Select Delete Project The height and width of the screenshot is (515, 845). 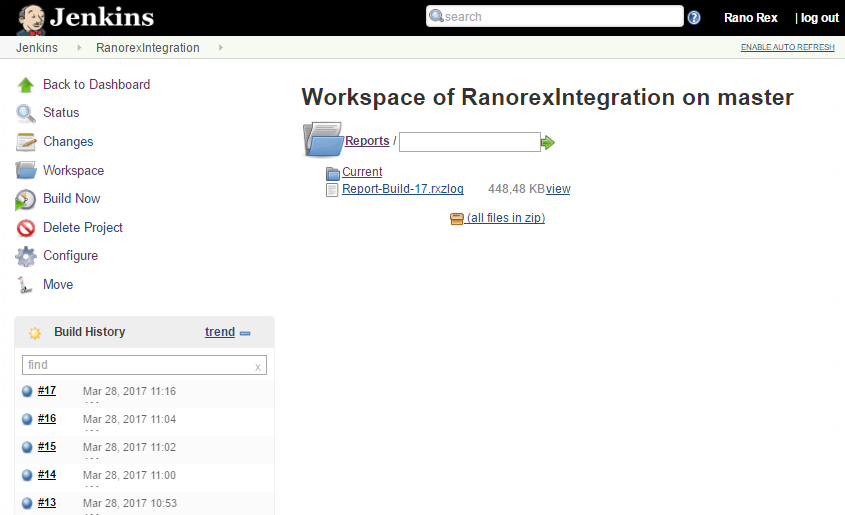(82, 227)
